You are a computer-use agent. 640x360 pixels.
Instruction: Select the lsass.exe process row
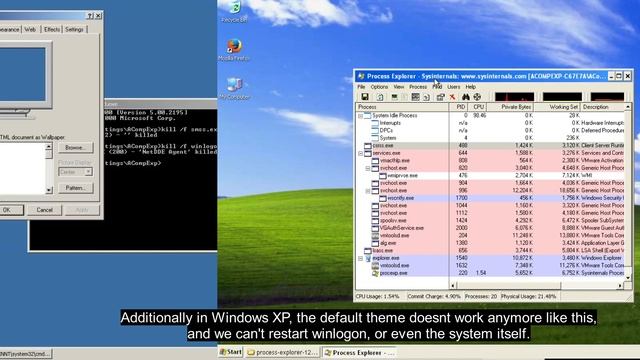coord(490,251)
